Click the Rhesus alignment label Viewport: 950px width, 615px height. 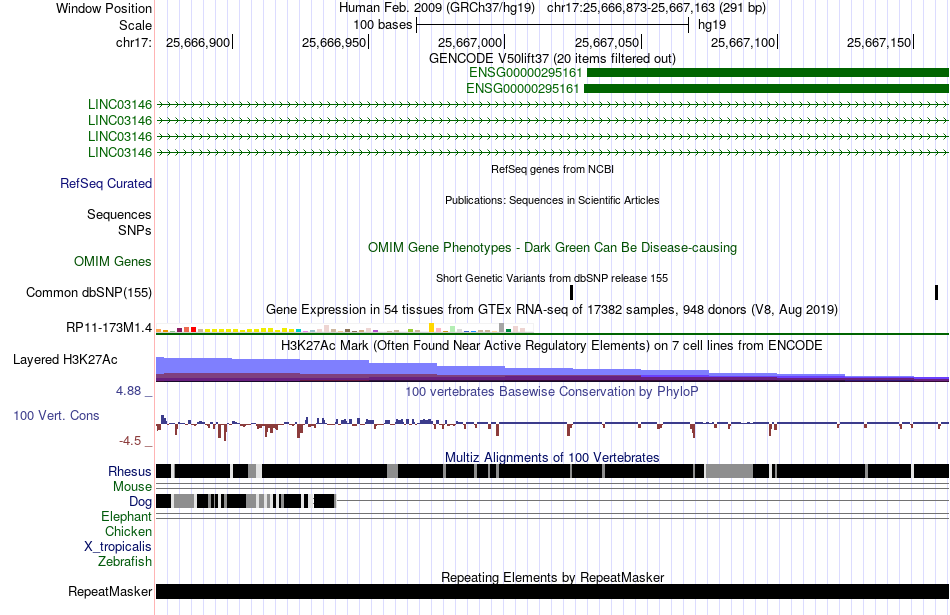(130, 471)
